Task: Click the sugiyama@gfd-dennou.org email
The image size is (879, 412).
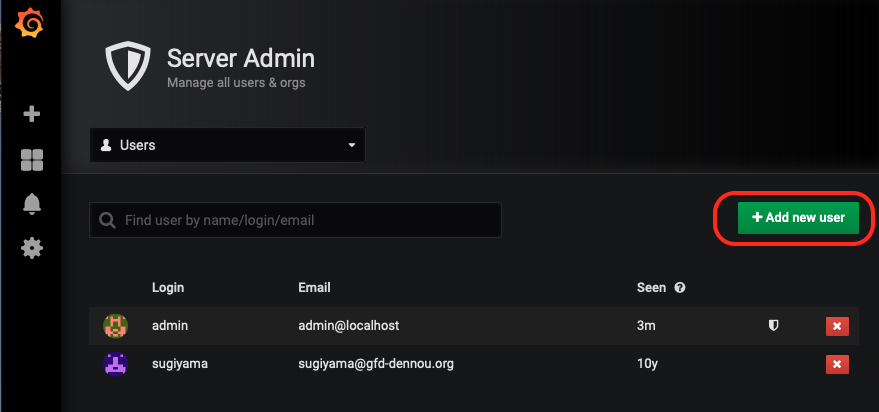Action: [x=376, y=364]
